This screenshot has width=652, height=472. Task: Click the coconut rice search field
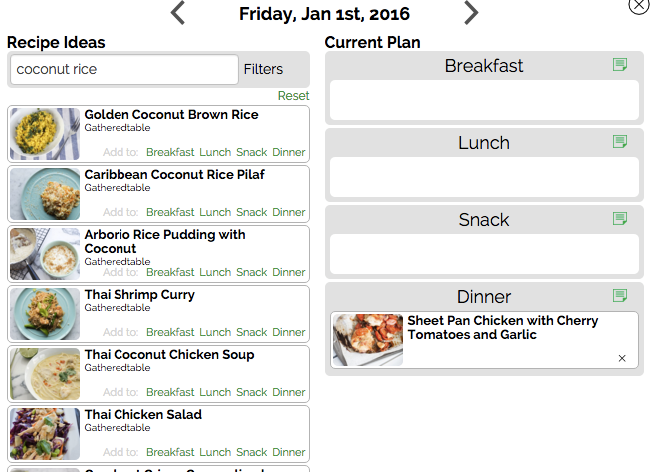[x=124, y=69]
